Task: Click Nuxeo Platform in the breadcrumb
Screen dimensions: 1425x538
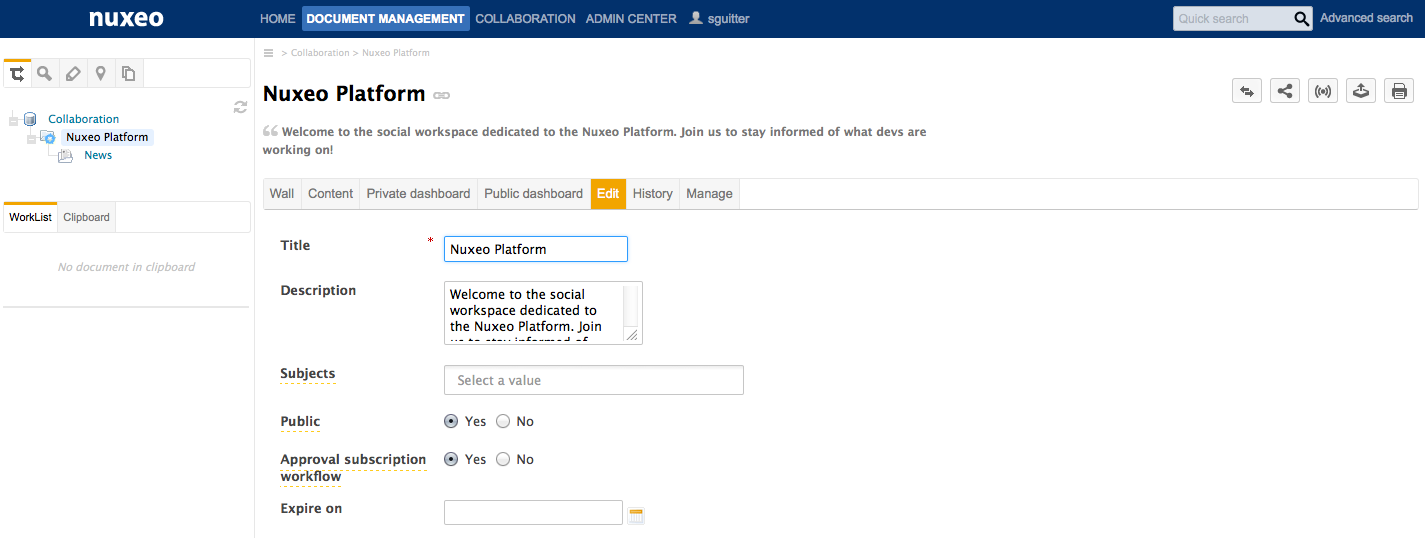Action: point(396,53)
